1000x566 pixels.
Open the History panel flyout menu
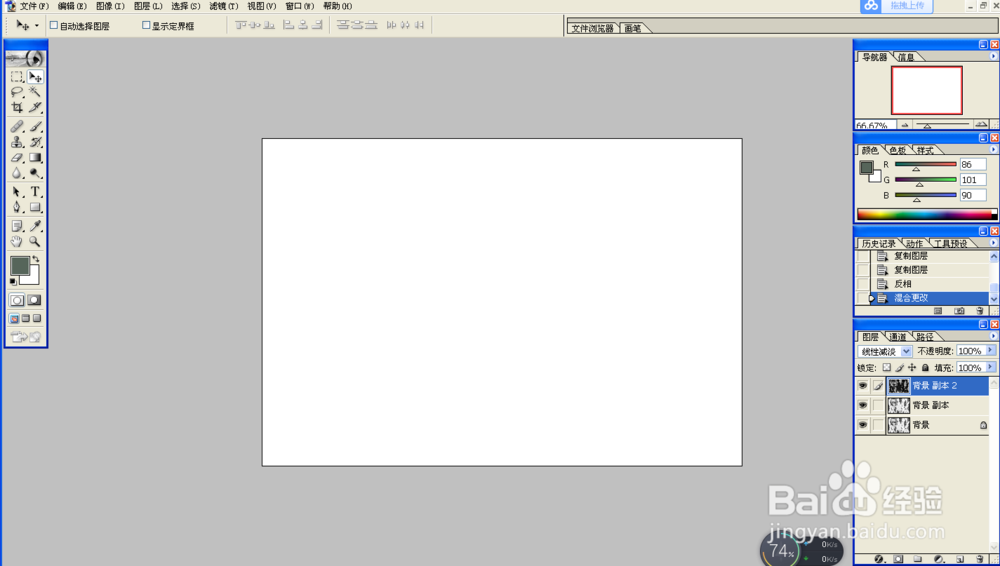point(993,242)
